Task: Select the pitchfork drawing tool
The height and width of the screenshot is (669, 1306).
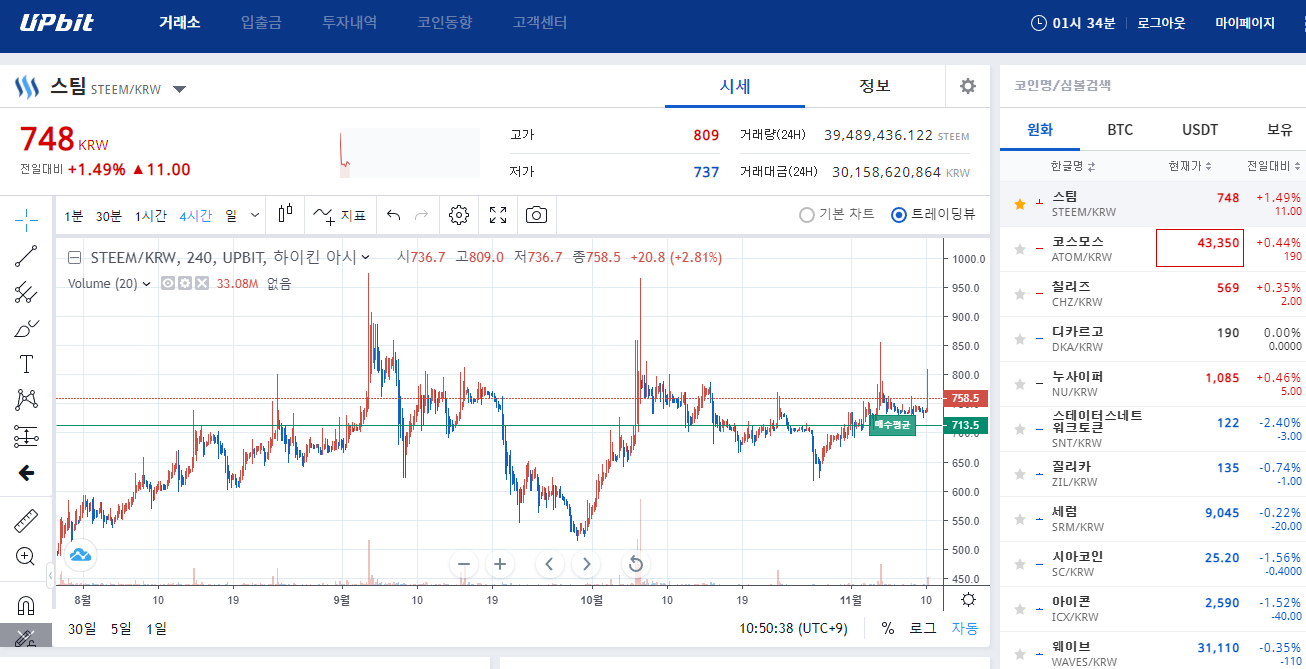Action: pyautogui.click(x=26, y=292)
